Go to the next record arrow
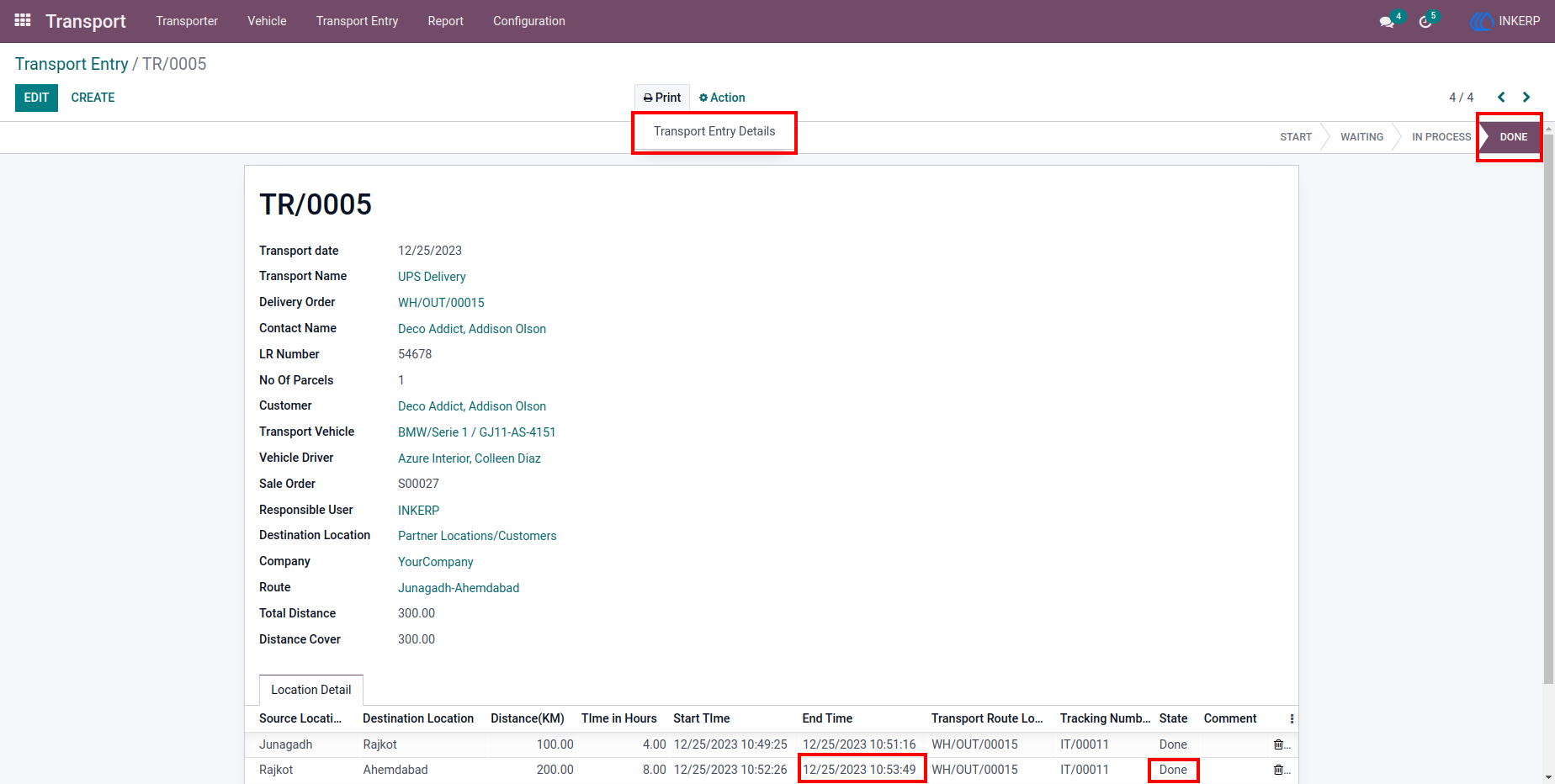 [1526, 98]
